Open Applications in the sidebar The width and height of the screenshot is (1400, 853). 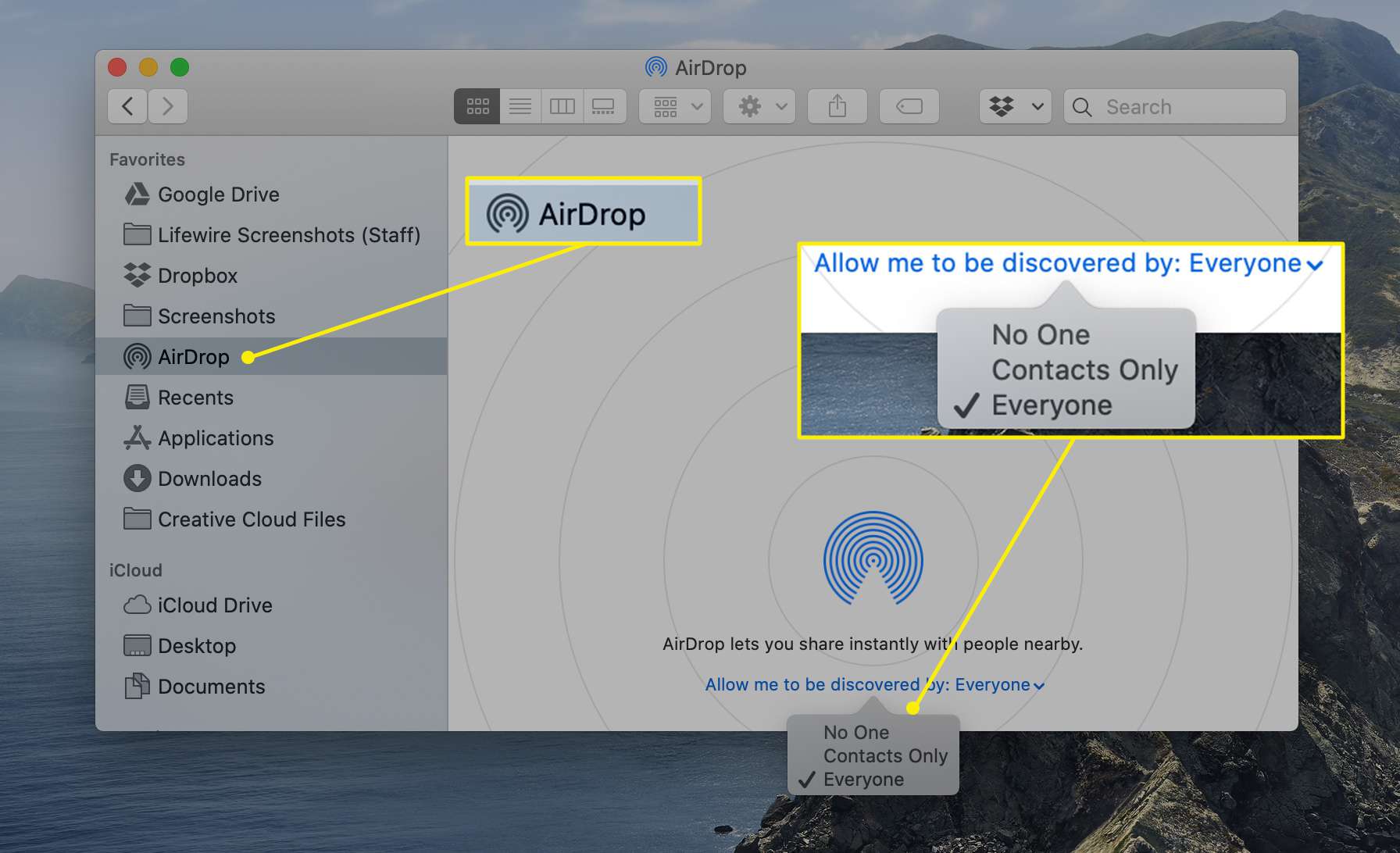[270, 438]
